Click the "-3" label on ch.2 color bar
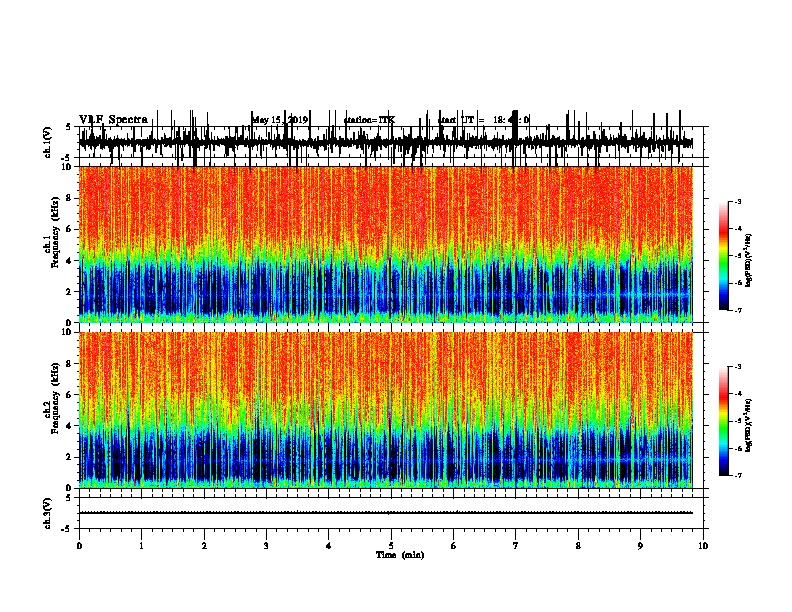Image resolution: width=792 pixels, height=612 pixels. pyautogui.click(x=738, y=367)
